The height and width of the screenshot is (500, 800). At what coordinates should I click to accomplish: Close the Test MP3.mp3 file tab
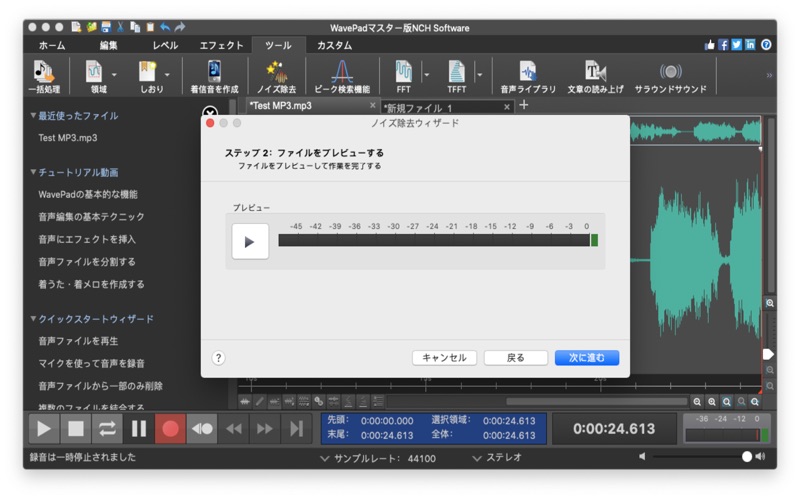[372, 105]
